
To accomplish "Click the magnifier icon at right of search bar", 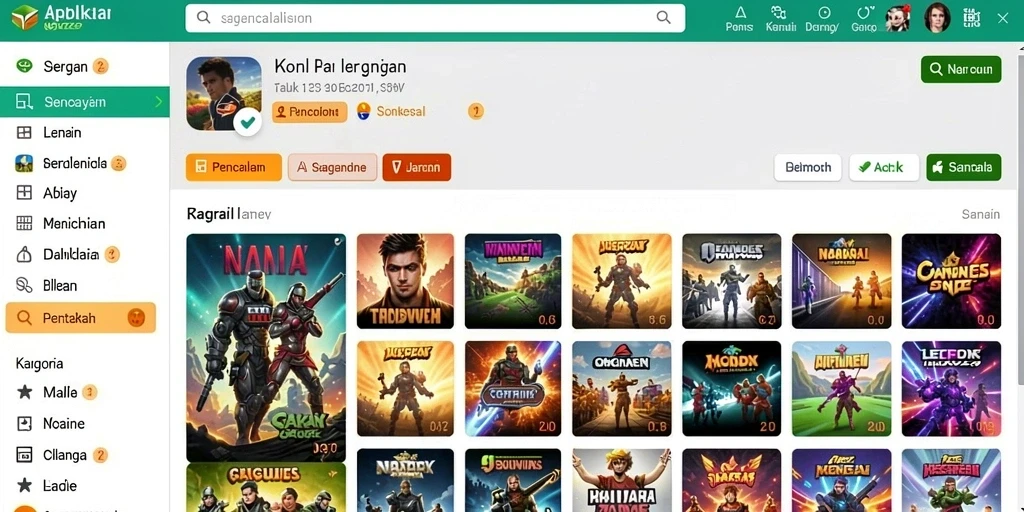I will (x=664, y=18).
